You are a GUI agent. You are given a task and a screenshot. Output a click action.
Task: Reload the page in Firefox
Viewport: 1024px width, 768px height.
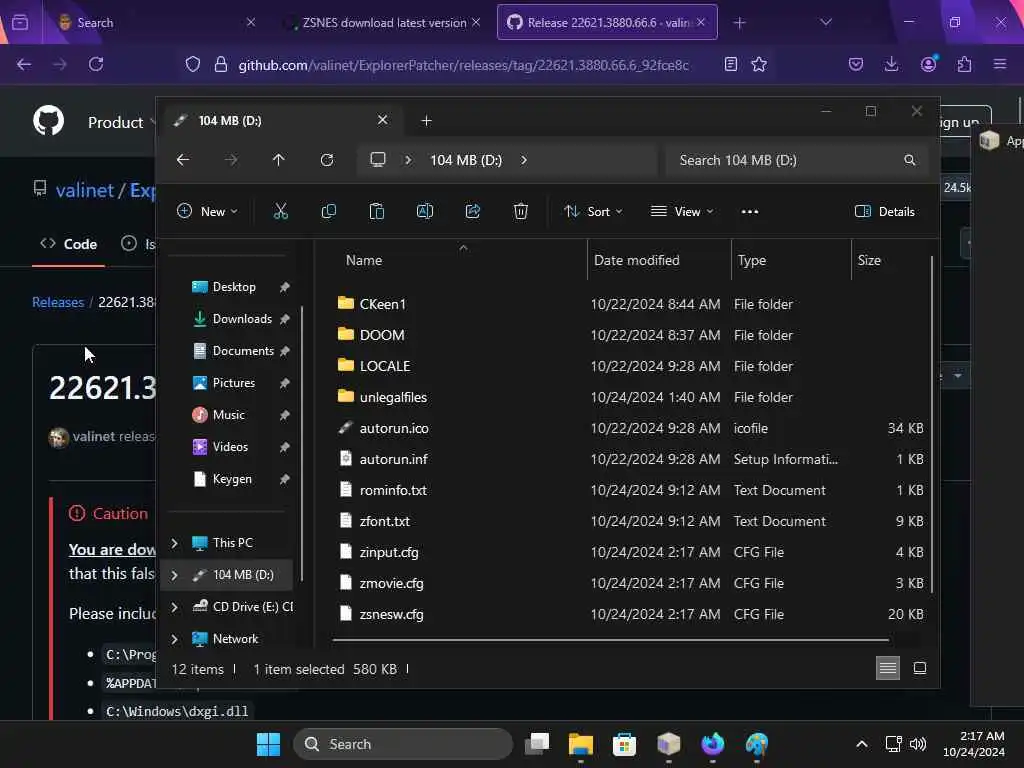[96, 64]
